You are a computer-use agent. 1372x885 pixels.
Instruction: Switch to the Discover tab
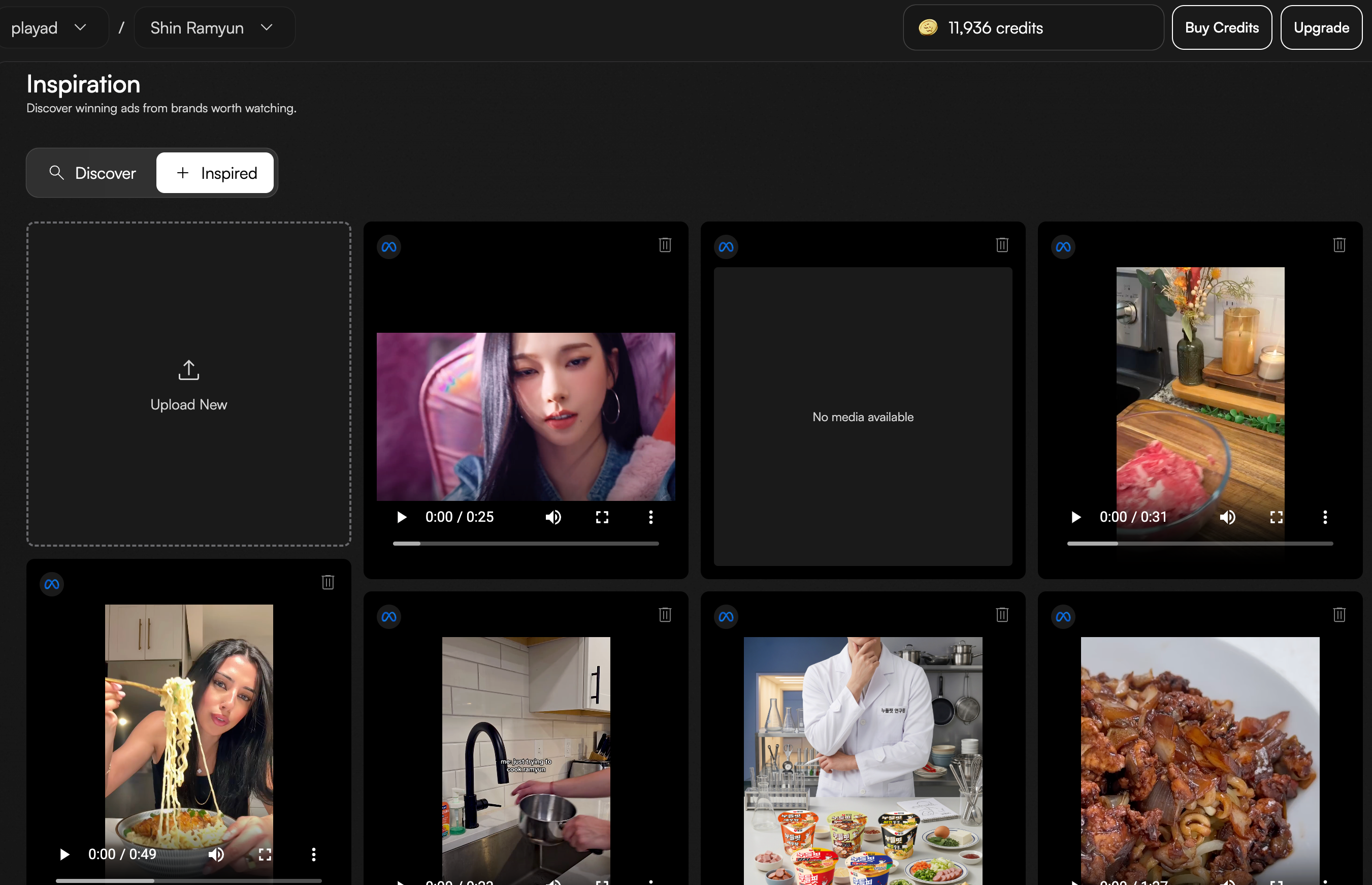92,173
